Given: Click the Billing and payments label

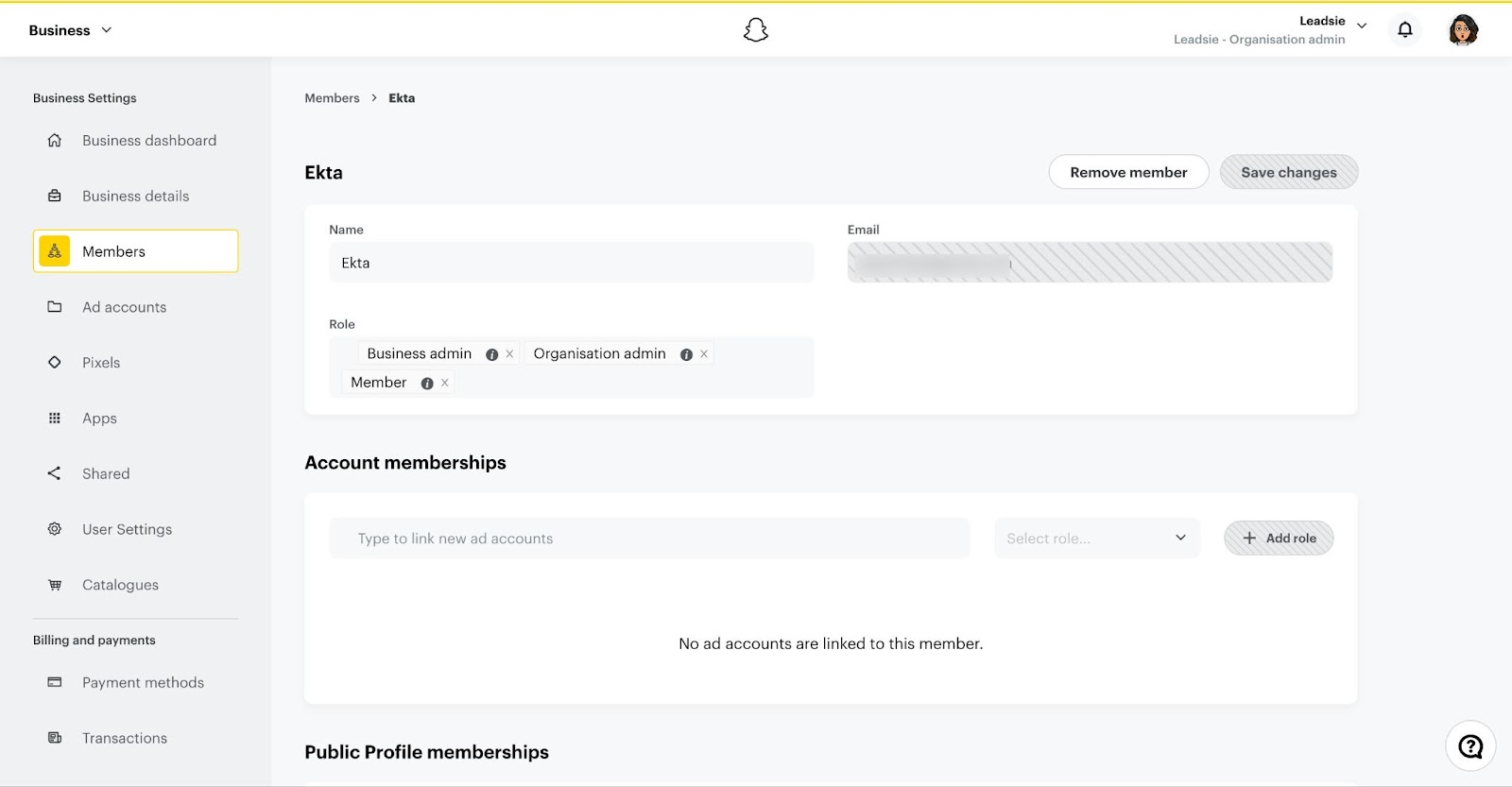Looking at the screenshot, I should [94, 640].
